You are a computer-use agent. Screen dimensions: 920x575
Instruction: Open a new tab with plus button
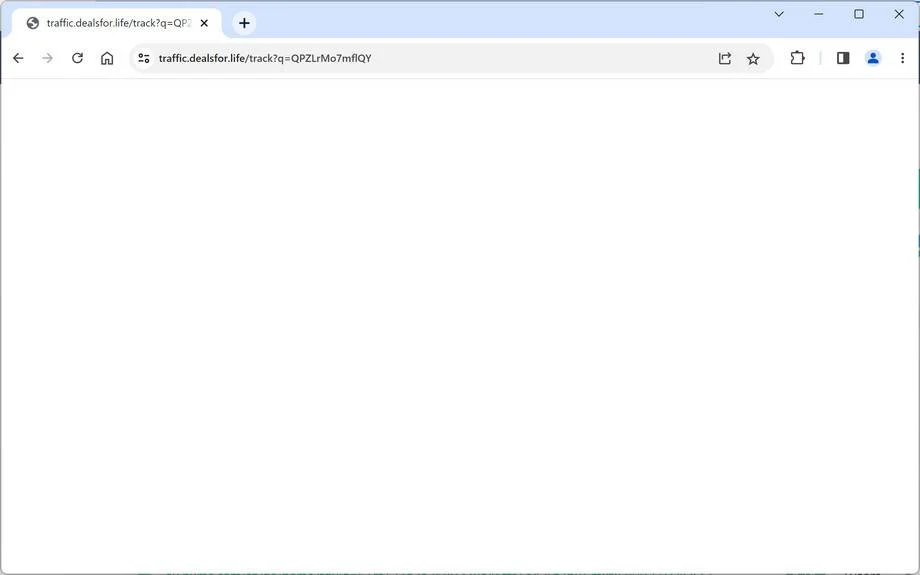(x=245, y=23)
